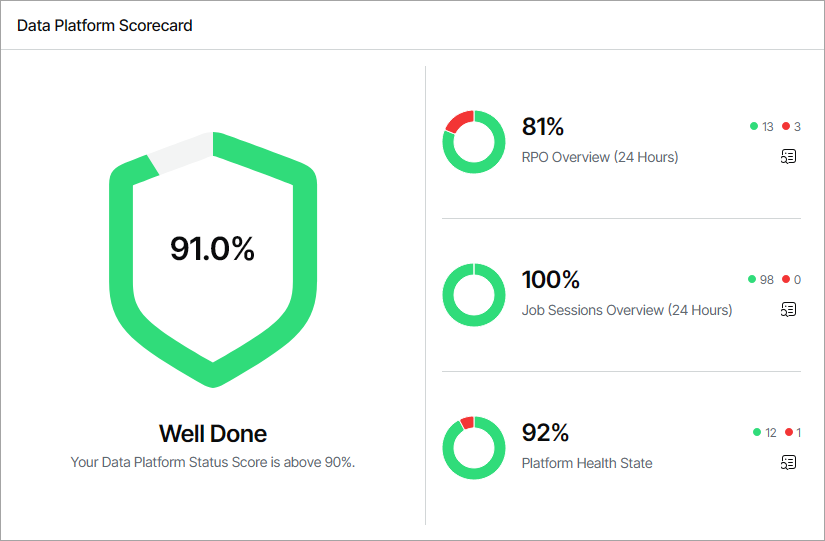The height and width of the screenshot is (541, 825).
Task: Select the RPO Overview (24 Hours) label
Action: point(600,157)
